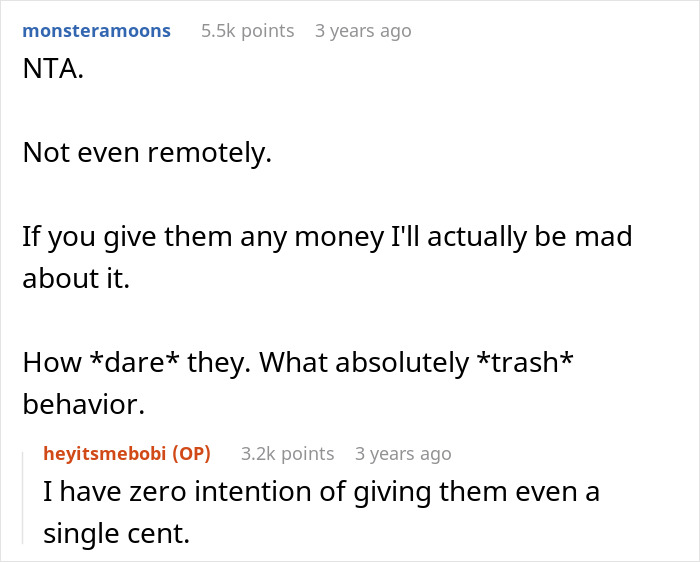Click the "Not even remotely." line
Viewport: 700px width, 562px height.
tap(146, 152)
